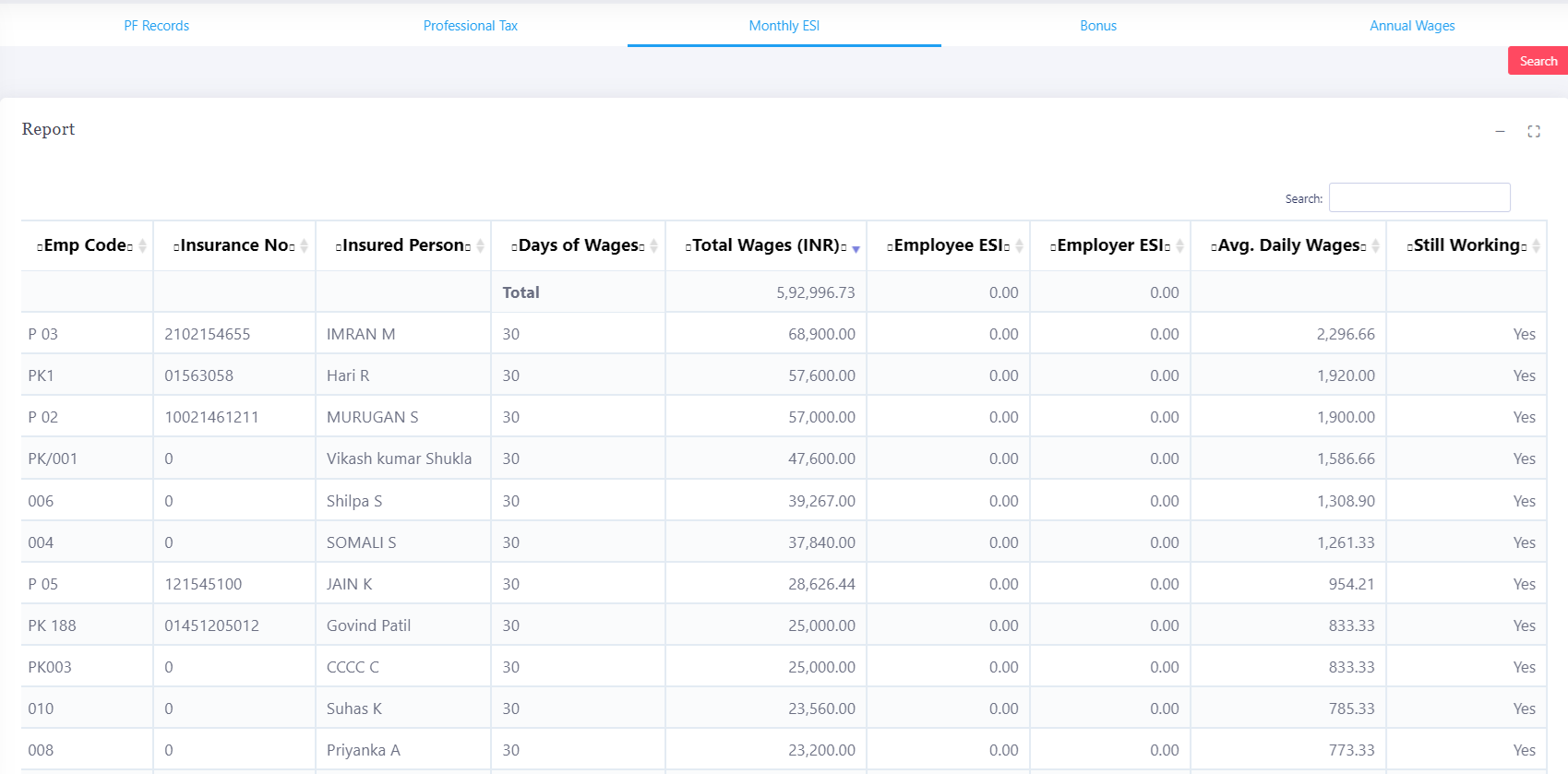Viewport: 1568px width, 774px height.
Task: Select insurance number 121545100
Action: (203, 584)
